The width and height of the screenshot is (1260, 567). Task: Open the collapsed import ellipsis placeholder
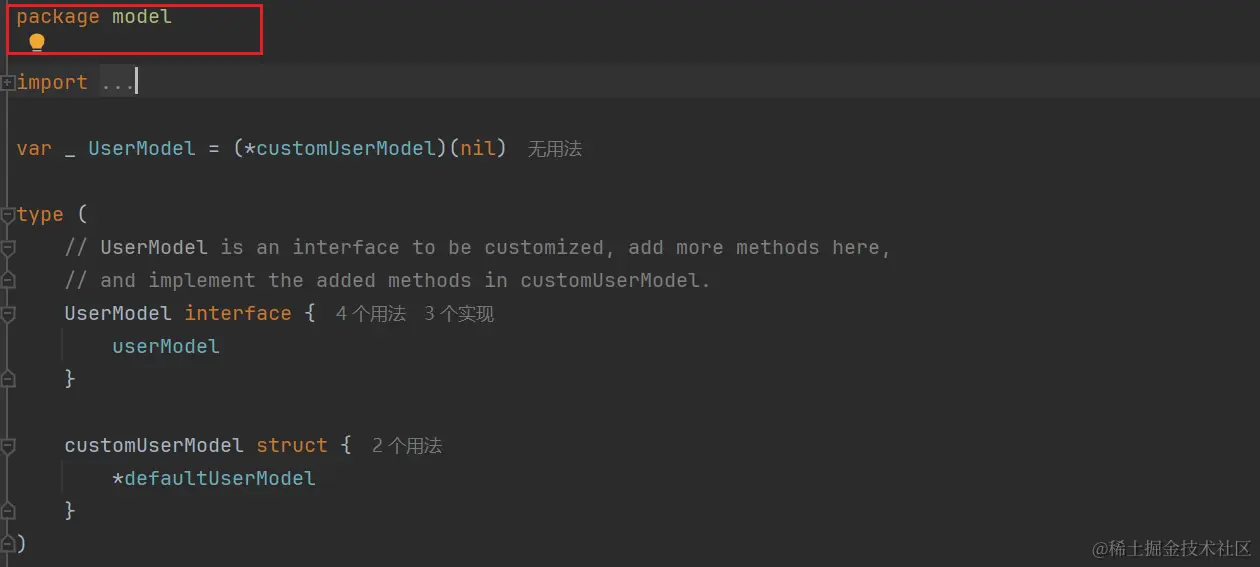coord(118,83)
